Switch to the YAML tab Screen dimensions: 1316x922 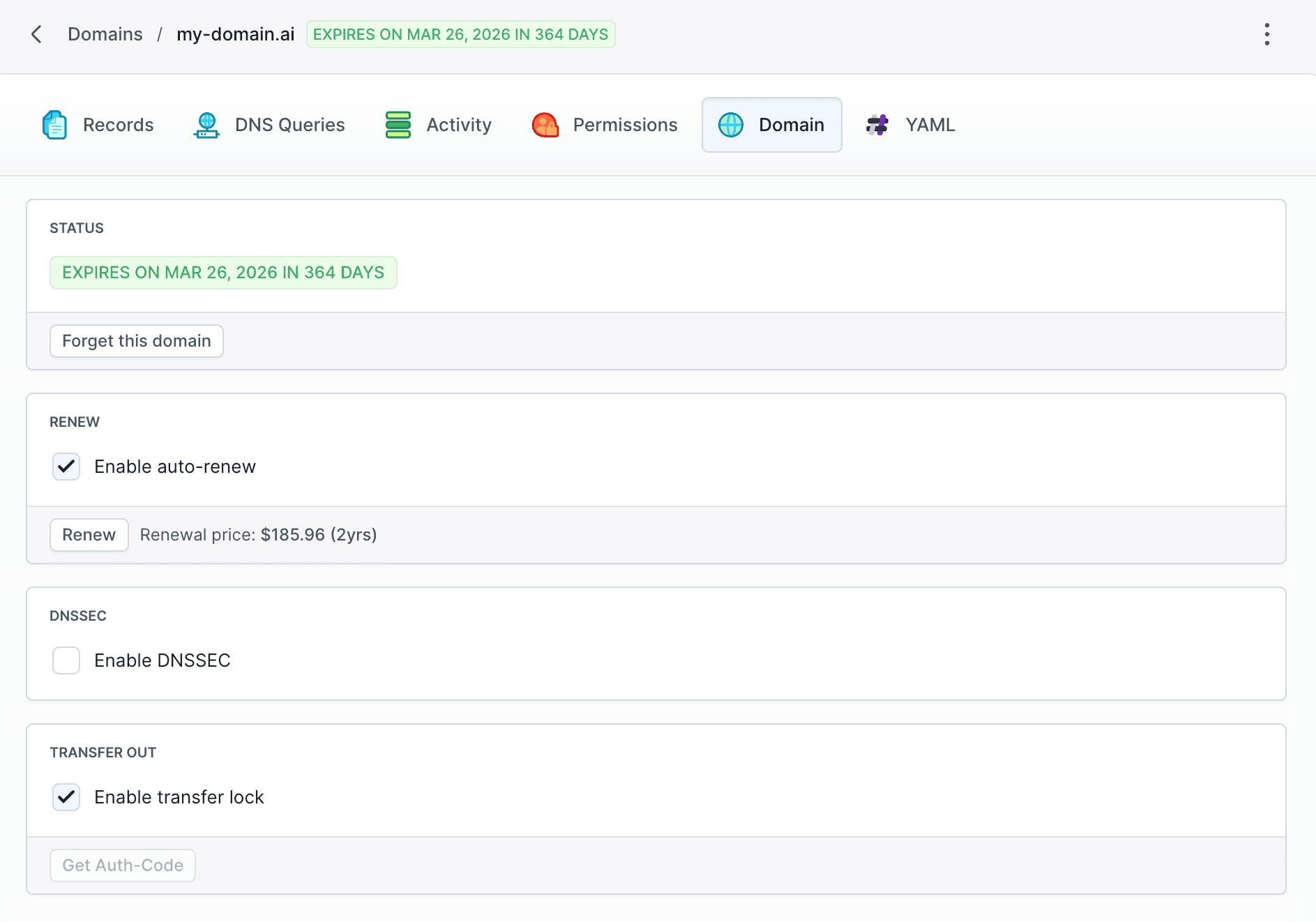(x=930, y=125)
